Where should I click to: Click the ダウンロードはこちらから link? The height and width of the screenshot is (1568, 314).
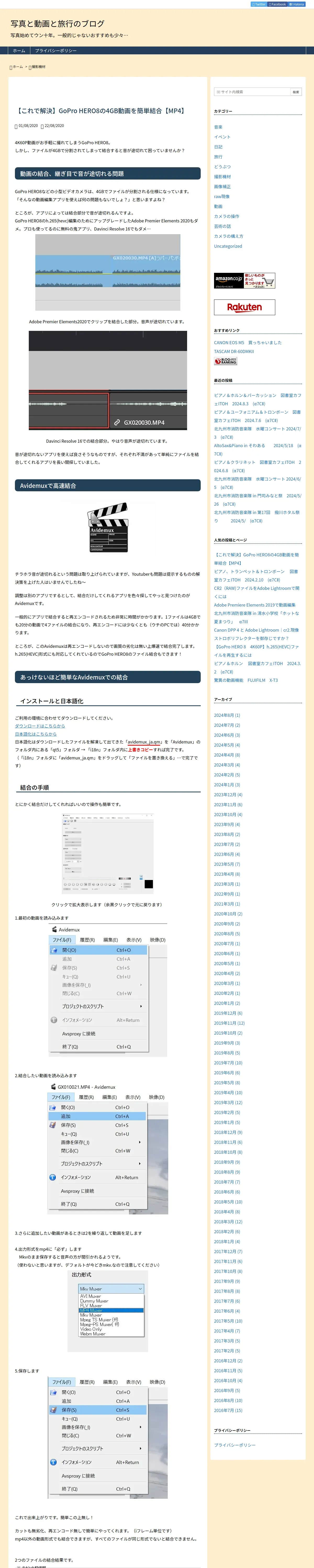coord(40,726)
